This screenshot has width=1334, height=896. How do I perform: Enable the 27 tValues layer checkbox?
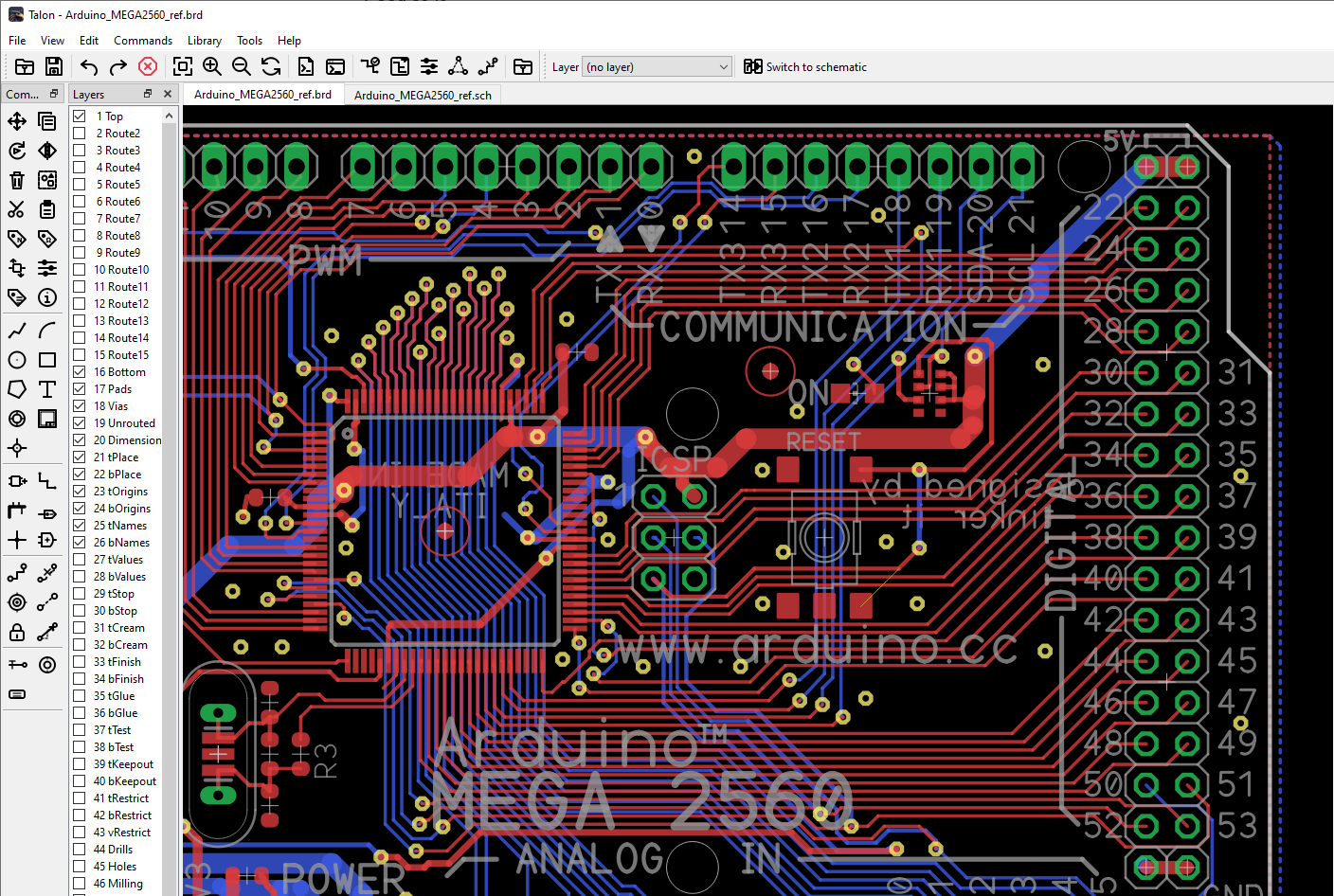pos(80,560)
